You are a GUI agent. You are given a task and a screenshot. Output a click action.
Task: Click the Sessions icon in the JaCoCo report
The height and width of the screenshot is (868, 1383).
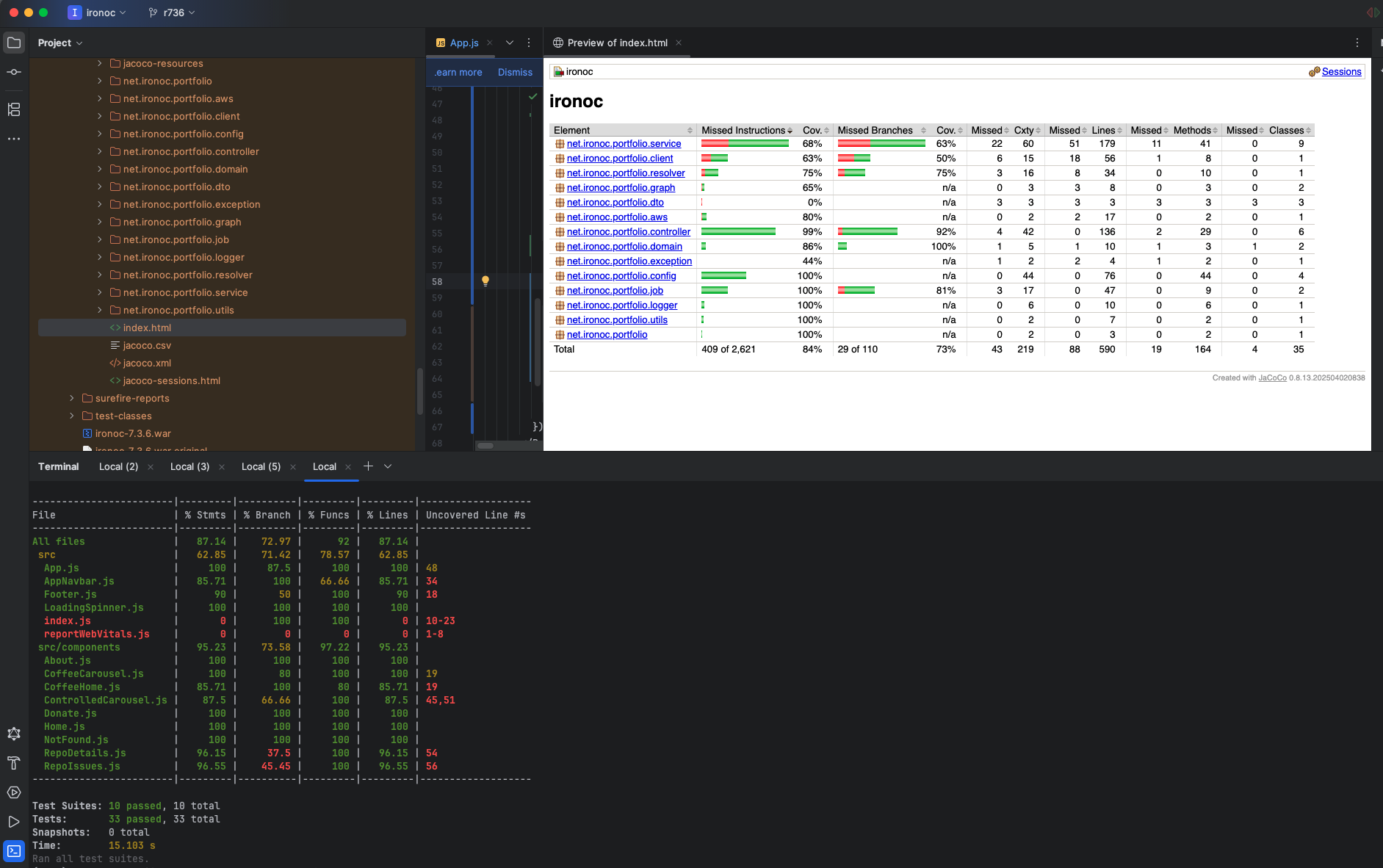pyautogui.click(x=1315, y=72)
